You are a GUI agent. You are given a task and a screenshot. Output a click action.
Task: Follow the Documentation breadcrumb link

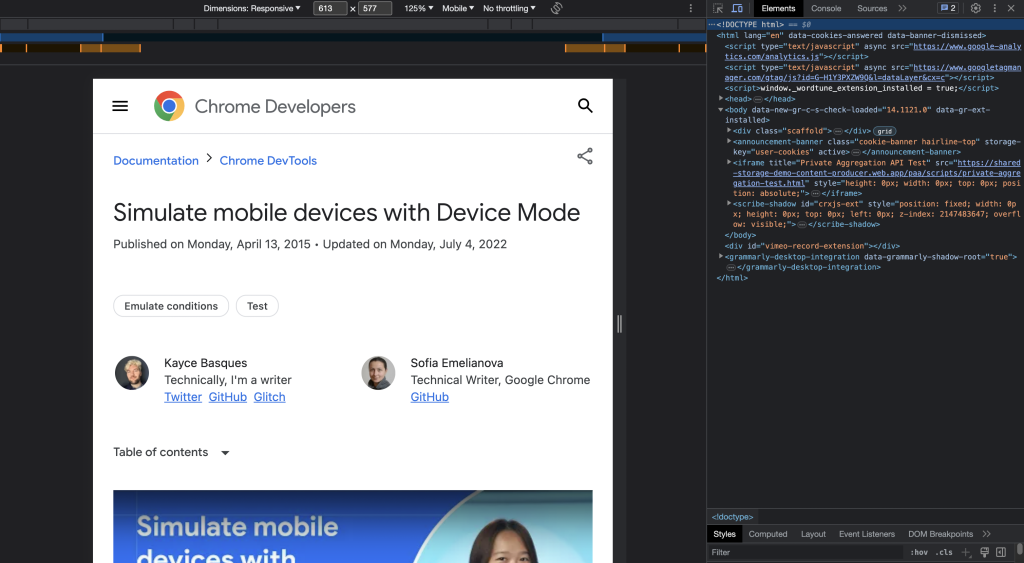point(156,161)
